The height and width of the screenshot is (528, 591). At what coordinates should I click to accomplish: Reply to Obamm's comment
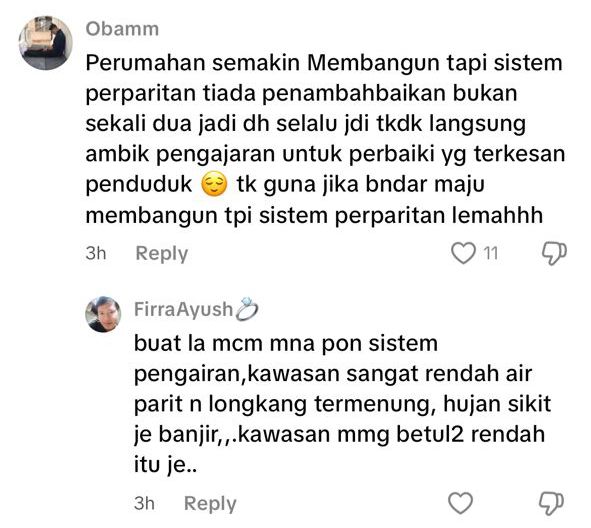[x=162, y=254]
